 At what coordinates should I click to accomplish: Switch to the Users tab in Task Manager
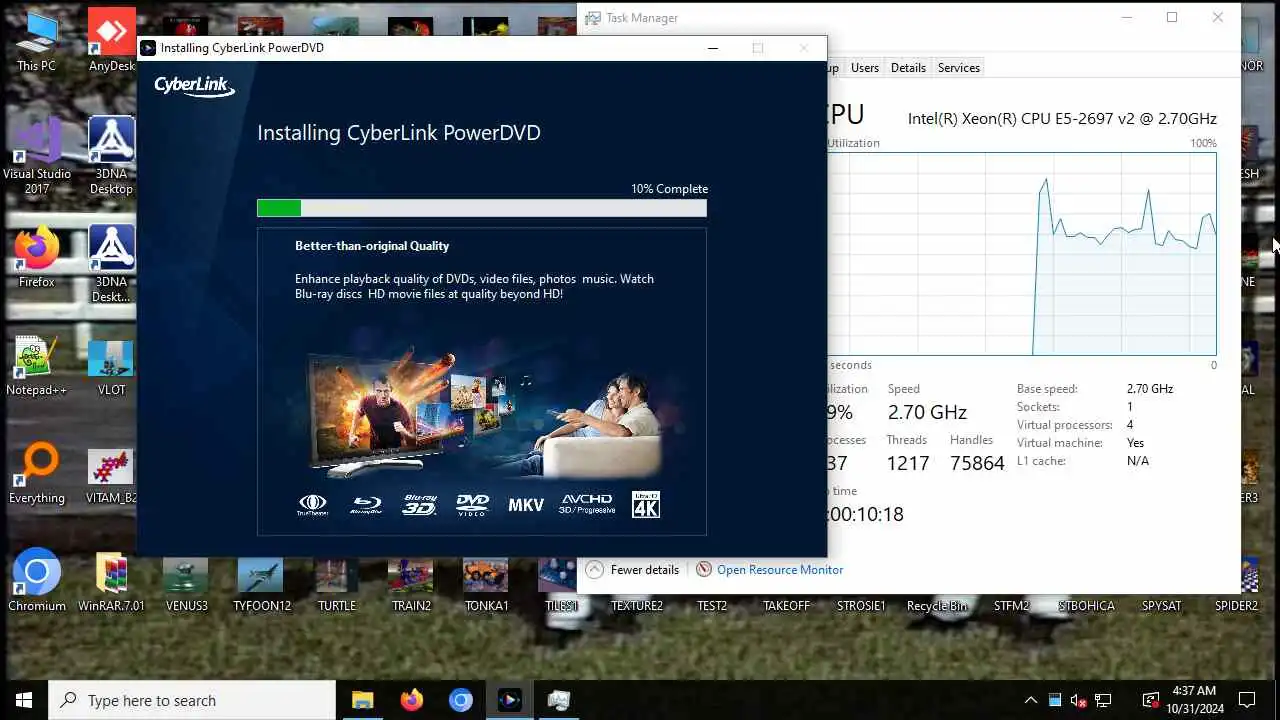[x=864, y=68]
